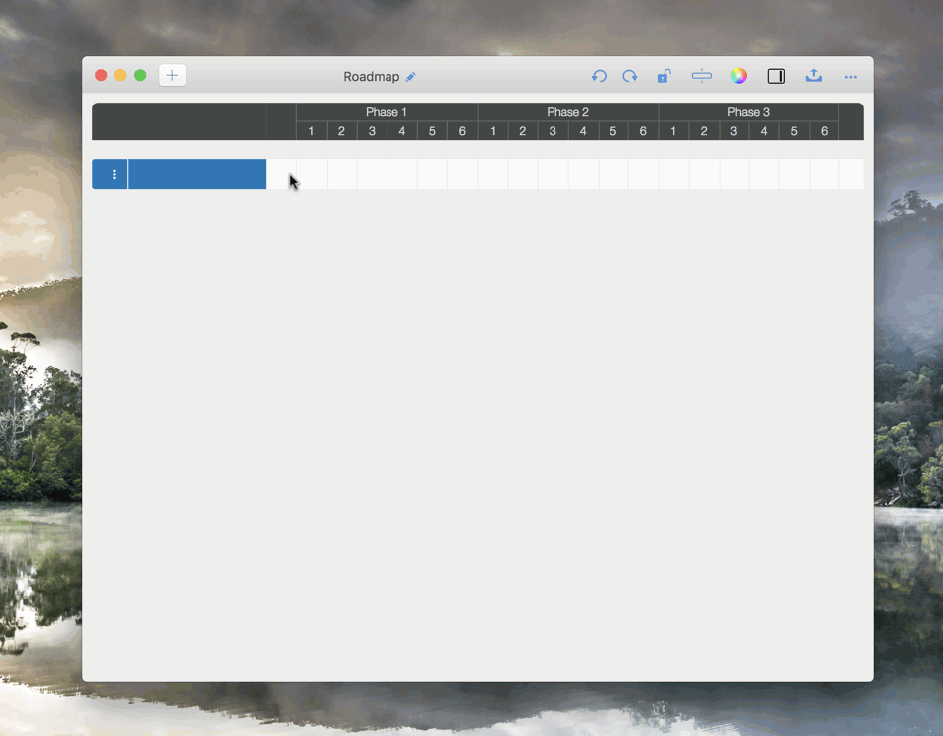The width and height of the screenshot is (943, 736).
Task: Open the color wheel picker
Action: 738,76
